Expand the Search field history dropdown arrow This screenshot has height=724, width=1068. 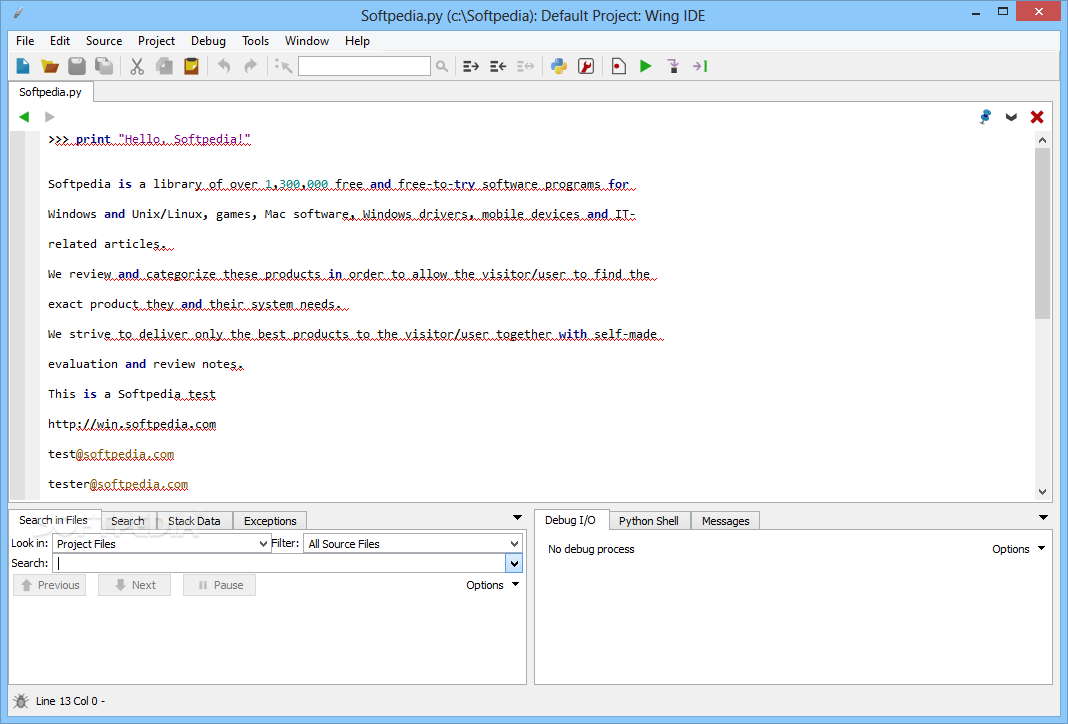[514, 563]
